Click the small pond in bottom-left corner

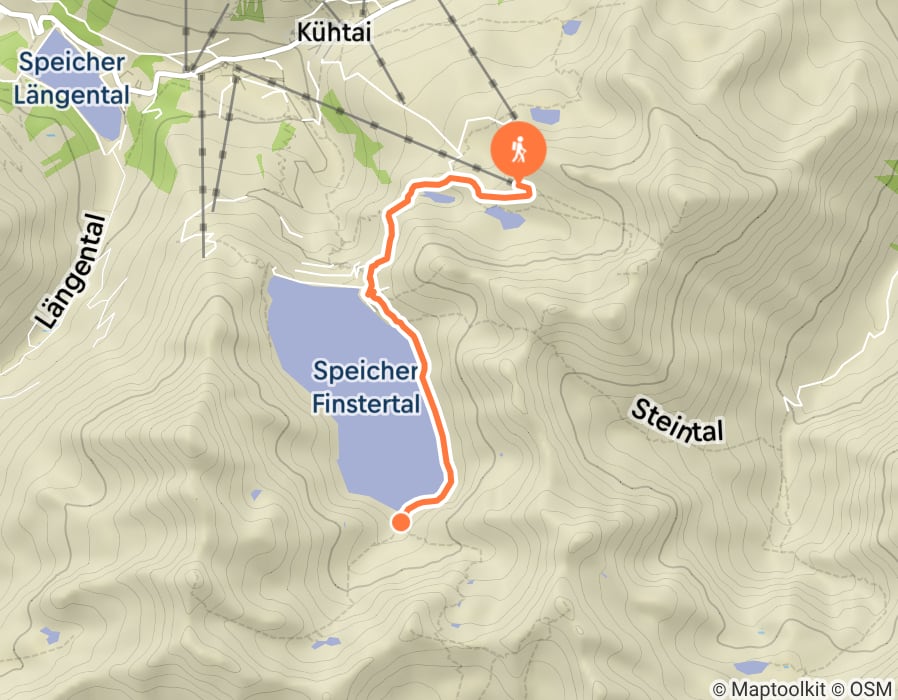pyautogui.click(x=50, y=635)
